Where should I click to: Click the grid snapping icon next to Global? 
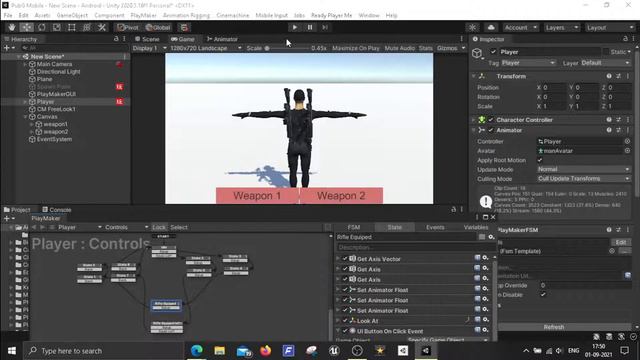[x=184, y=27]
